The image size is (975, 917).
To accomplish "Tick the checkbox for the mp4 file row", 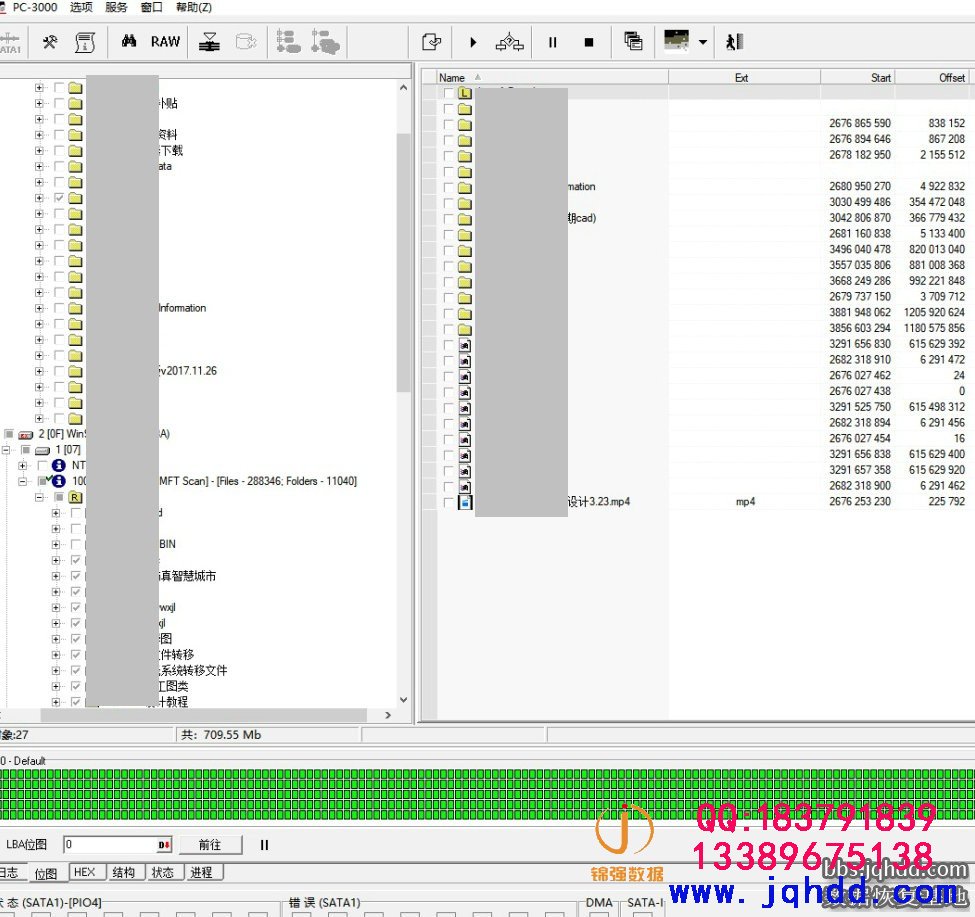I will 448,502.
